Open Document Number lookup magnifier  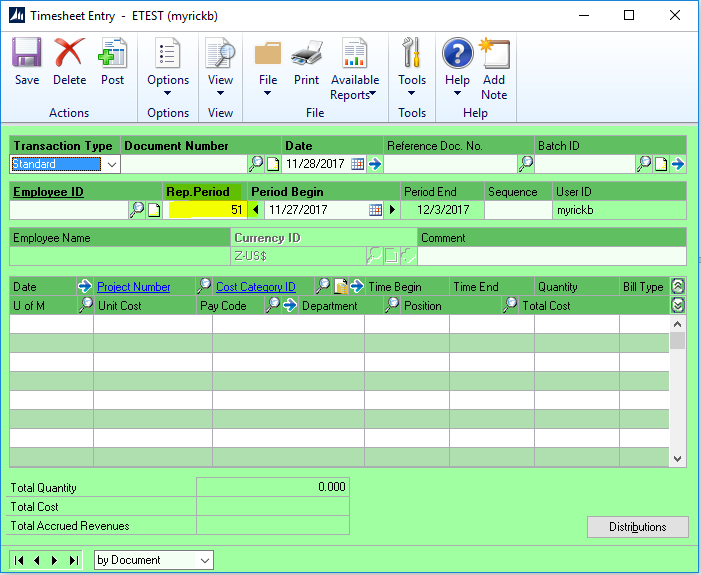click(256, 164)
